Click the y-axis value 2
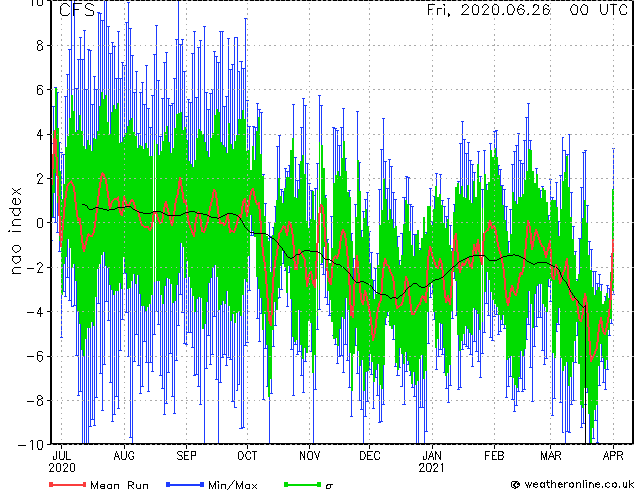 click(x=40, y=179)
